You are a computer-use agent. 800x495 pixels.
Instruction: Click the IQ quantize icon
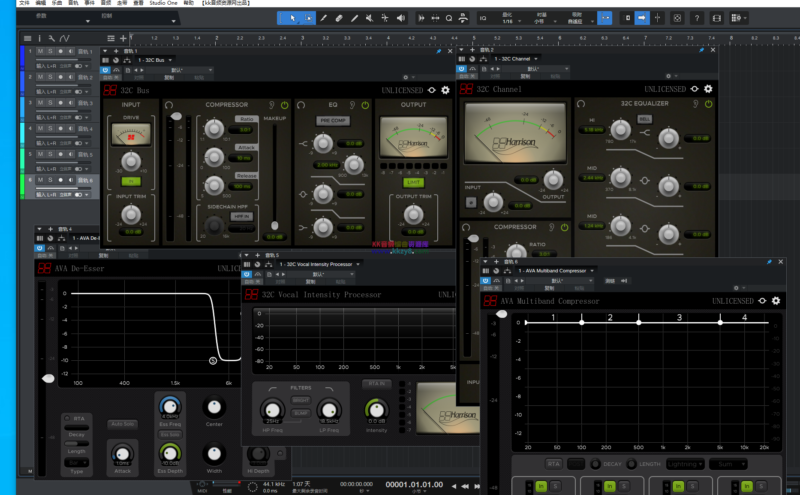point(483,18)
